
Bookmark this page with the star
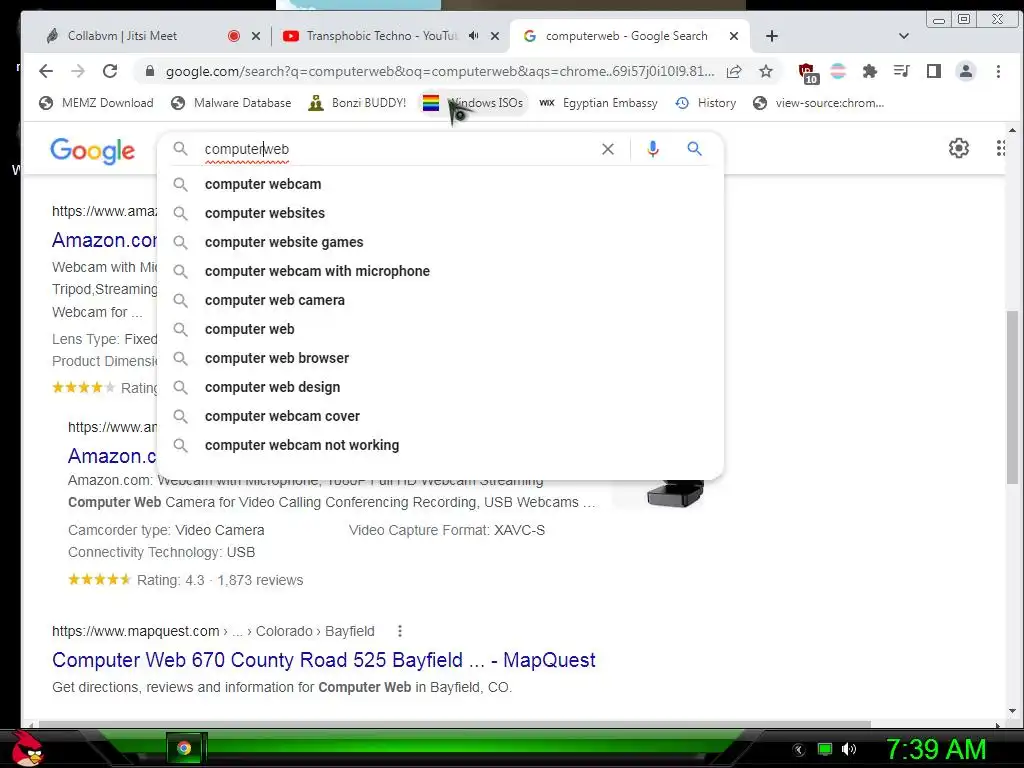coord(766,71)
